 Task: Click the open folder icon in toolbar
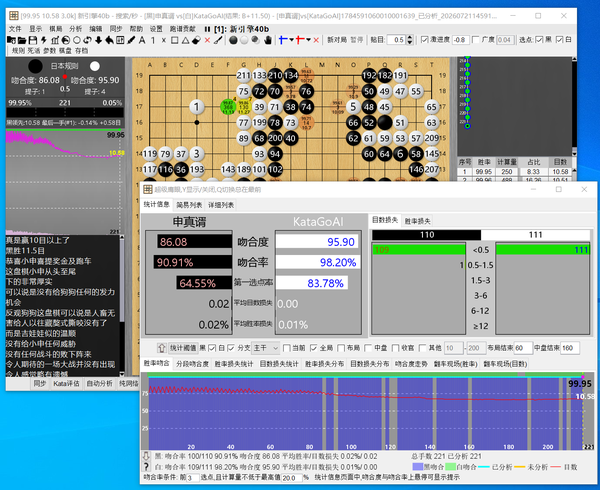(x=22, y=40)
